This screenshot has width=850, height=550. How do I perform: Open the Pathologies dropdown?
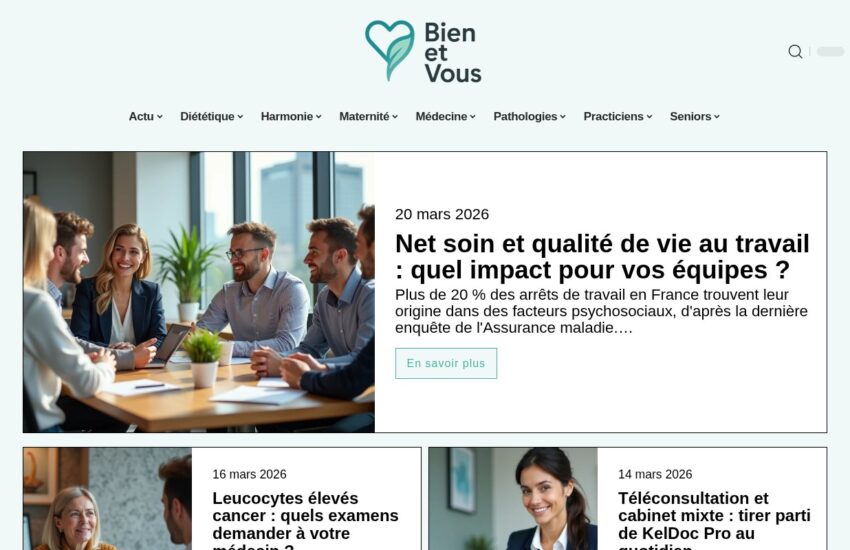530,117
